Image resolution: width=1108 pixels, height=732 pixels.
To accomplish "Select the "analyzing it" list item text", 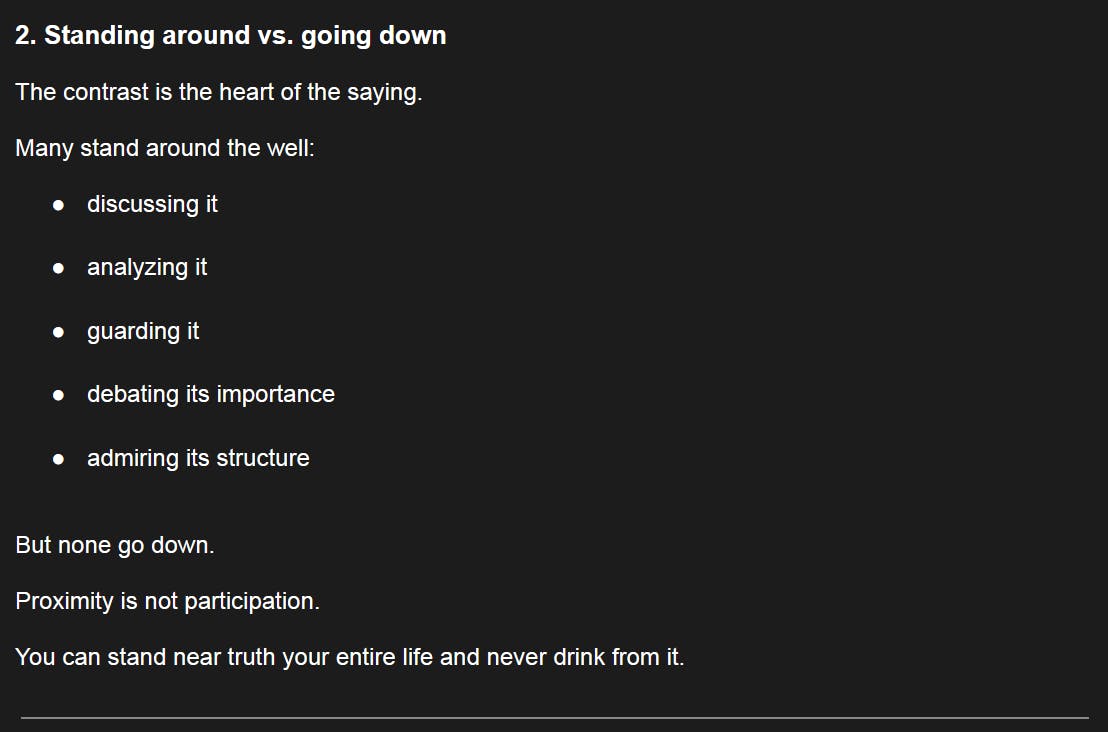I will (x=147, y=268).
